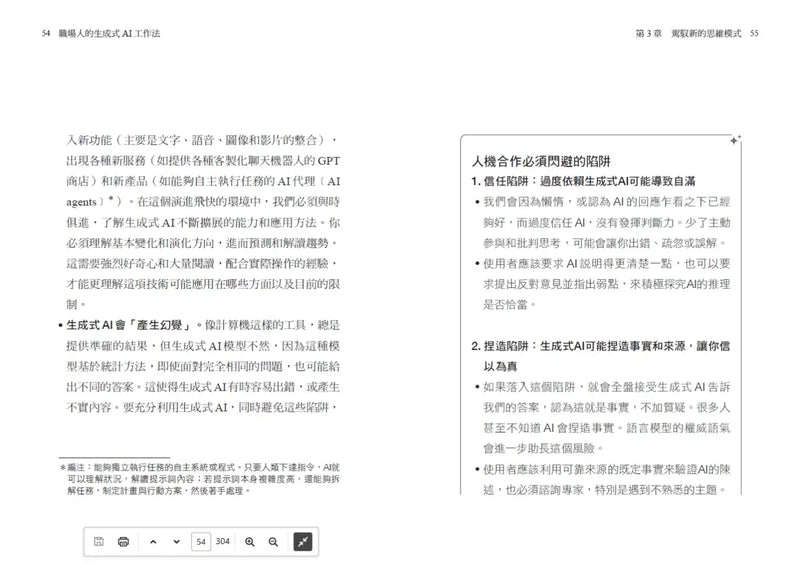The height and width of the screenshot is (576, 800).
Task: Advance to the next page with the down chevron
Action: [x=176, y=542]
